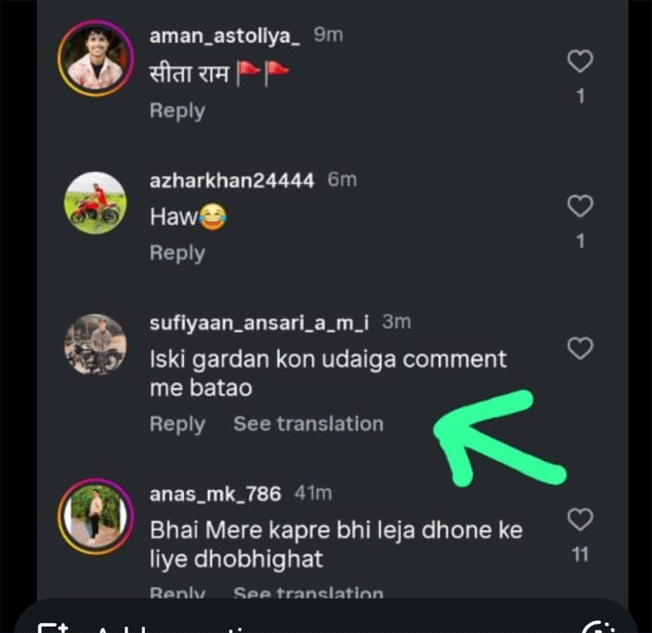Open username aman_astoliya_
This screenshot has height=633, width=652.
[226, 36]
